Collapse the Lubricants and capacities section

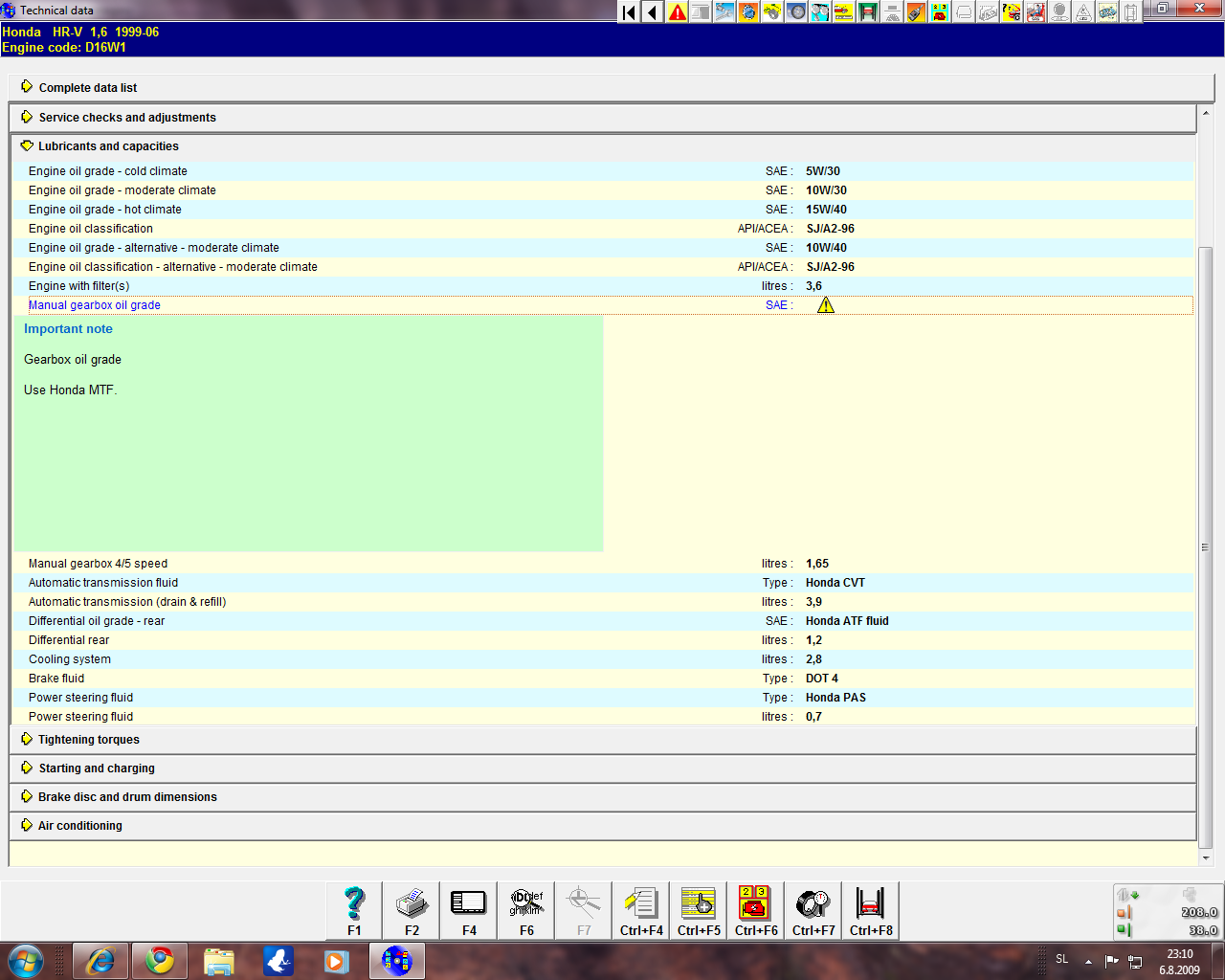click(x=603, y=146)
